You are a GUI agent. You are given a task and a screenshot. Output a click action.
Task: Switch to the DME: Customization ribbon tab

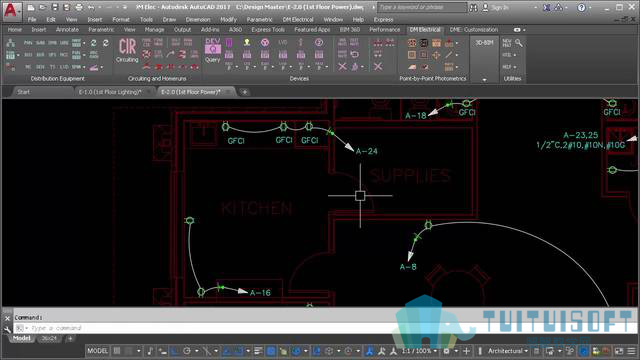pos(473,30)
